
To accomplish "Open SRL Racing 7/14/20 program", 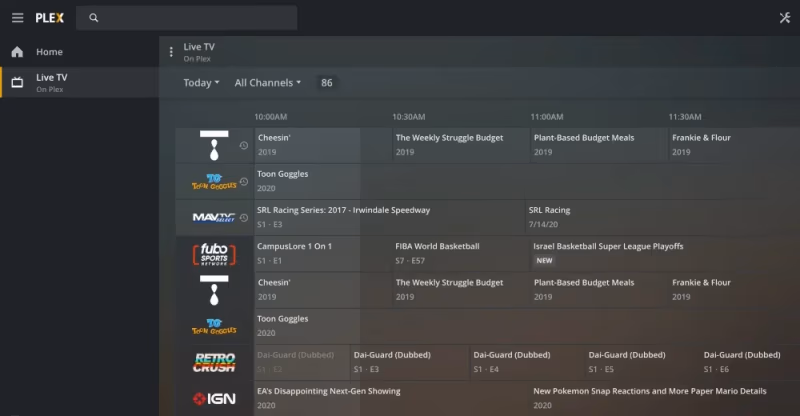I will click(663, 218).
